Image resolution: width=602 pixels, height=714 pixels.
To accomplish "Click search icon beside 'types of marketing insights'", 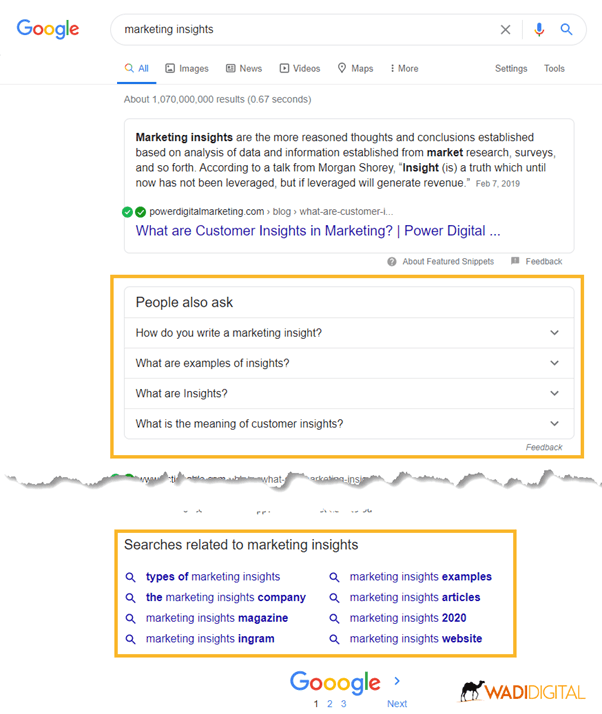I will point(130,577).
